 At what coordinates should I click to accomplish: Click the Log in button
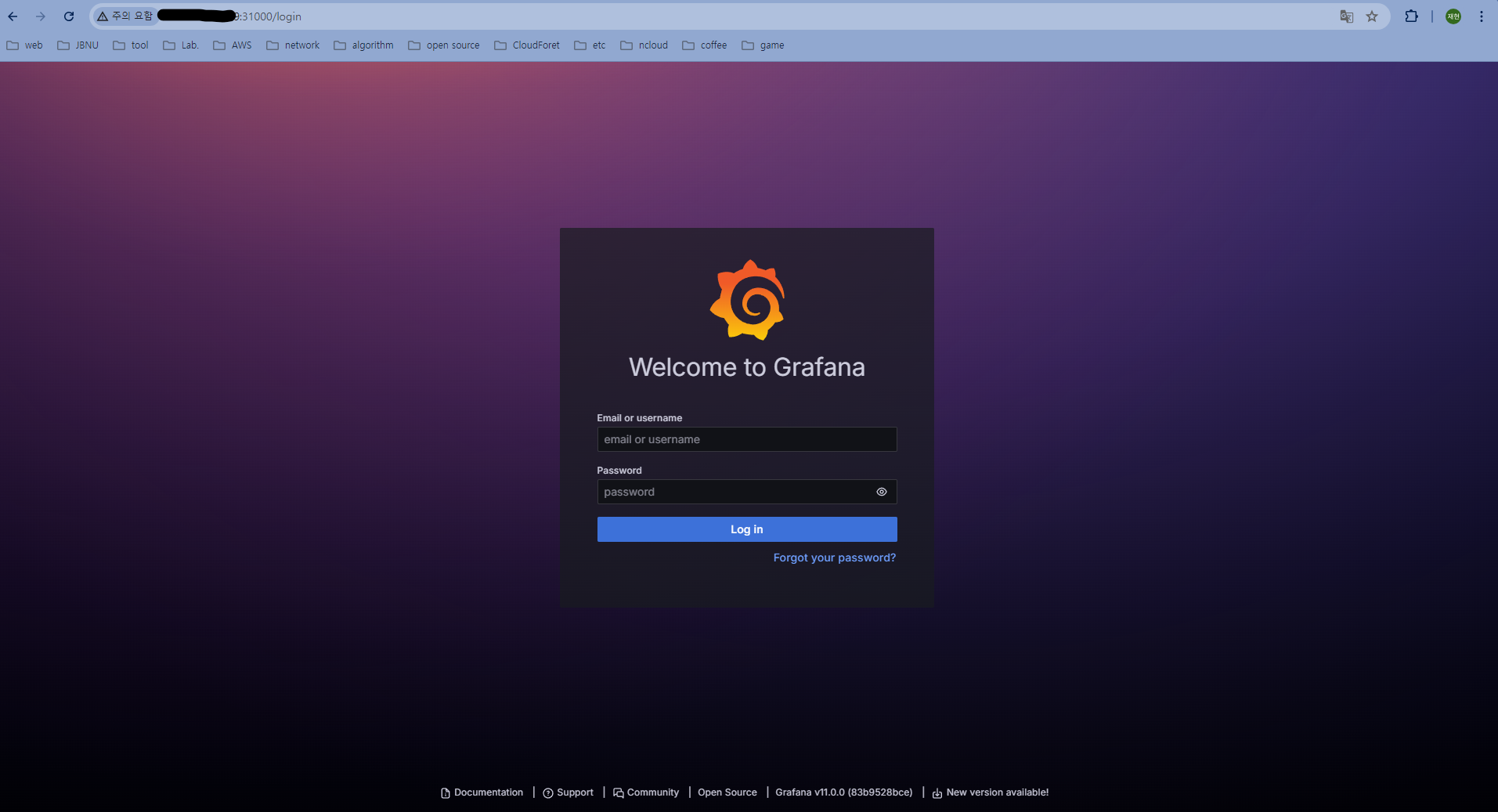[747, 529]
